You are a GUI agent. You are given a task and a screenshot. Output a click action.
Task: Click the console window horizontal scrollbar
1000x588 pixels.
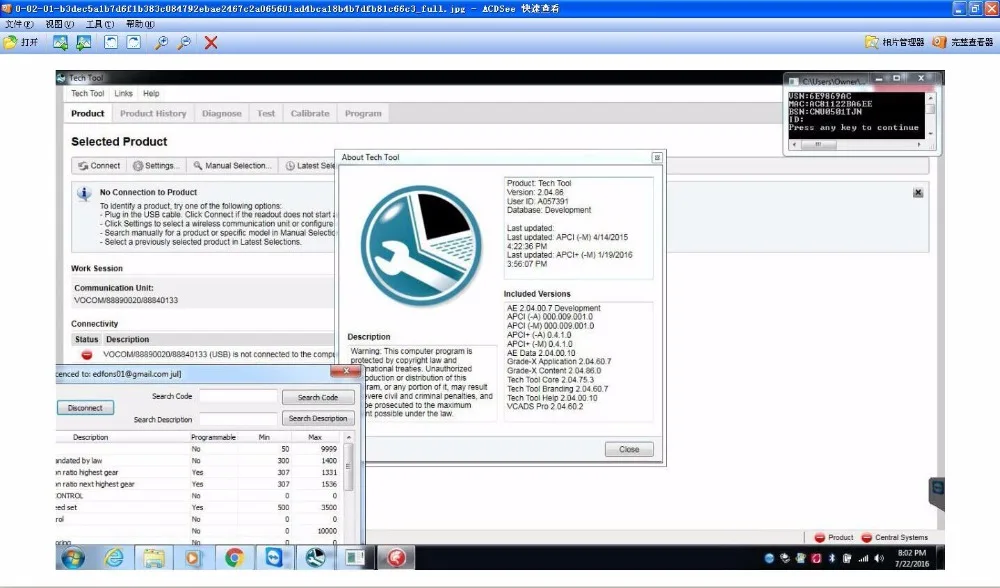tap(856, 145)
